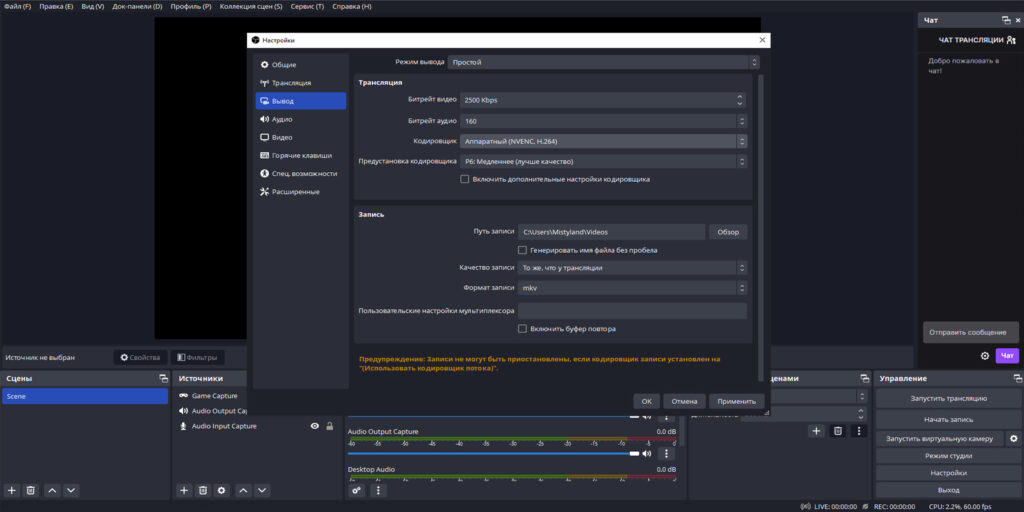This screenshot has height=512, width=1024.
Task: Remove the scene transition with the trash icon
Action: (x=838, y=431)
